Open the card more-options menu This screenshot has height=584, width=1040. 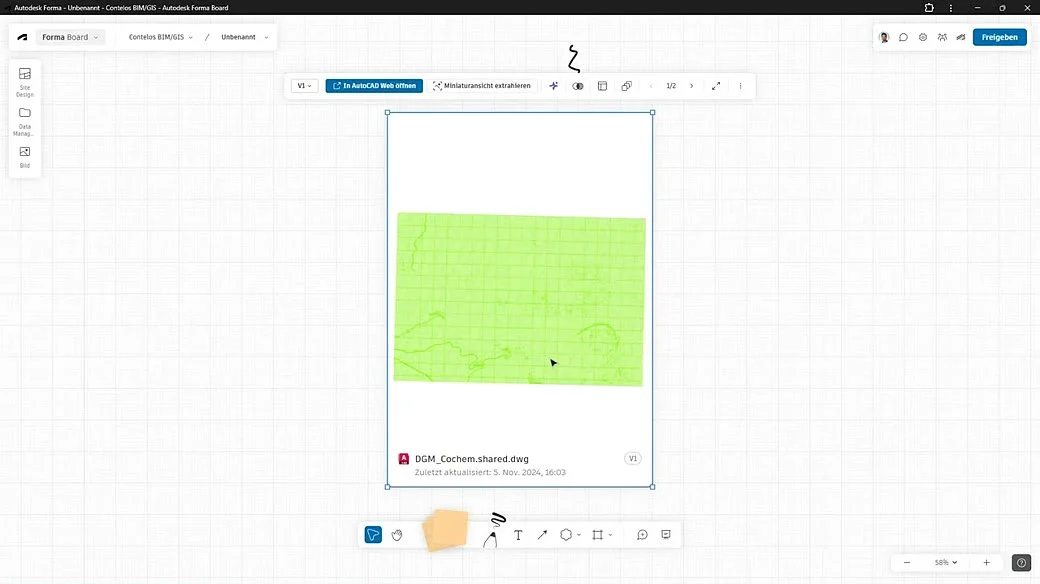click(740, 86)
